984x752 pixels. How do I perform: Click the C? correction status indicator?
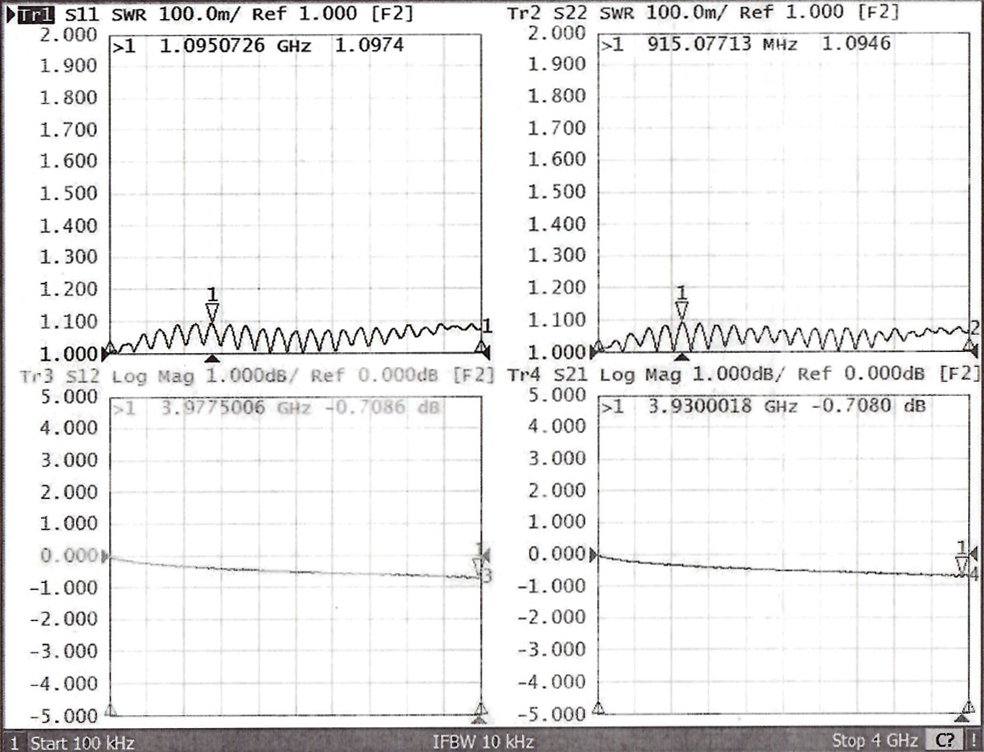[x=944, y=741]
